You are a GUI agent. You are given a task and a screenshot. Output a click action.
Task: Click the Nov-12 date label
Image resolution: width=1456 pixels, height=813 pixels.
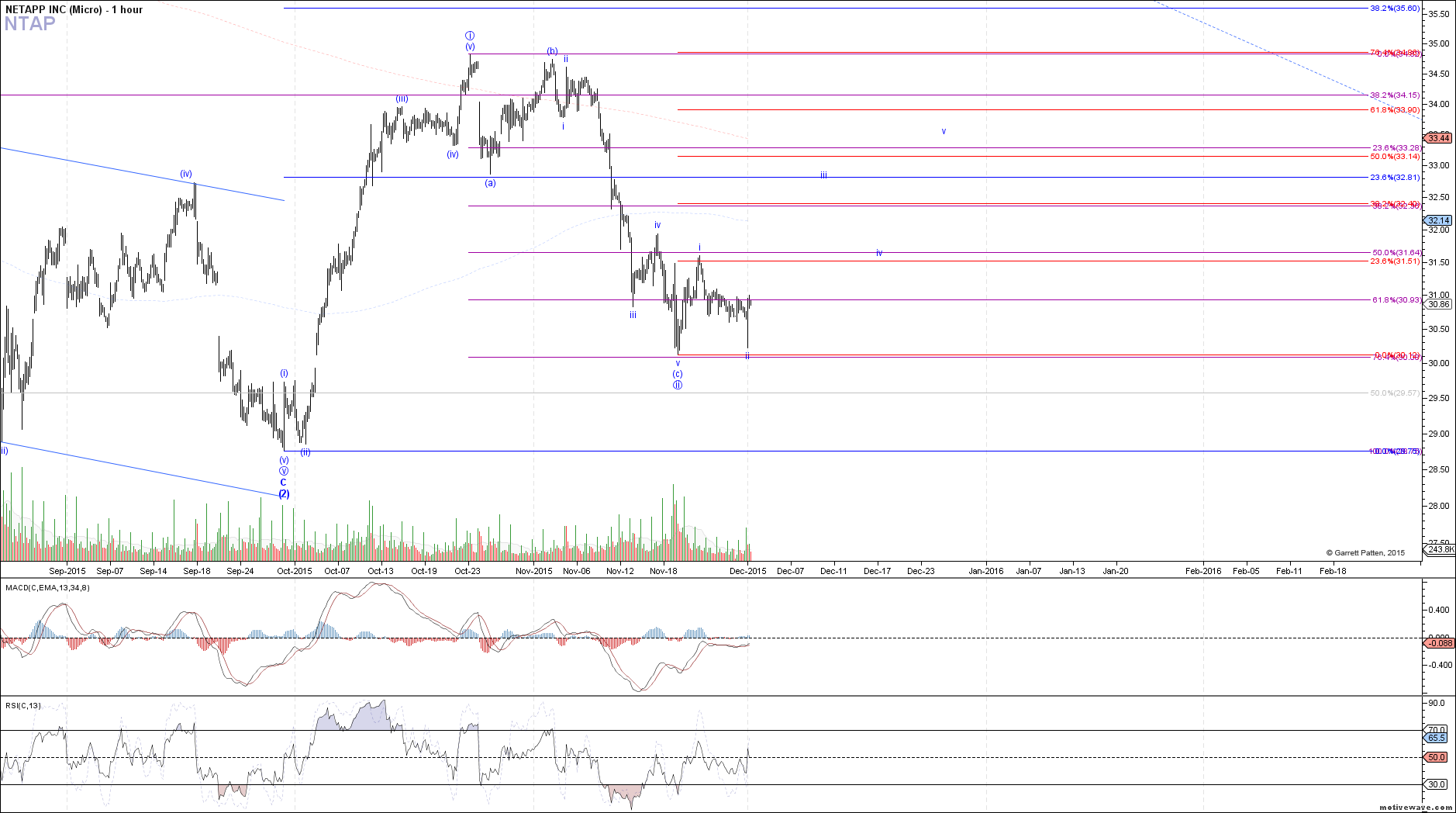[x=620, y=571]
